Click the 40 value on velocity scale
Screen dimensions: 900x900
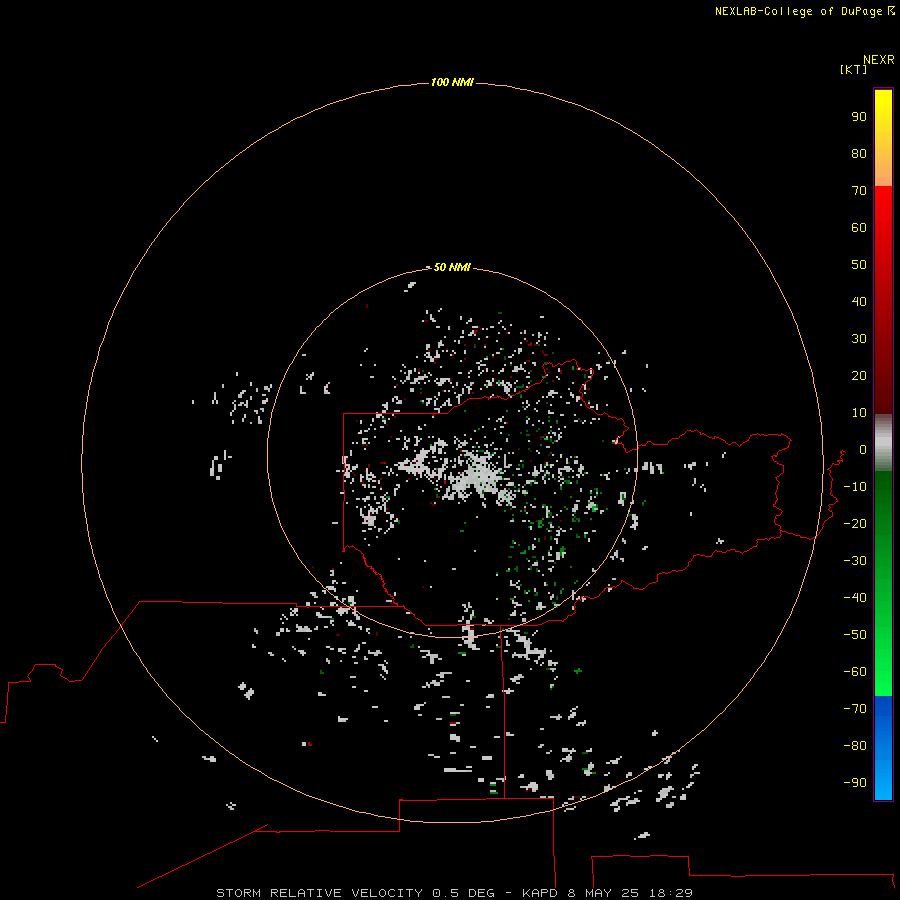859,302
